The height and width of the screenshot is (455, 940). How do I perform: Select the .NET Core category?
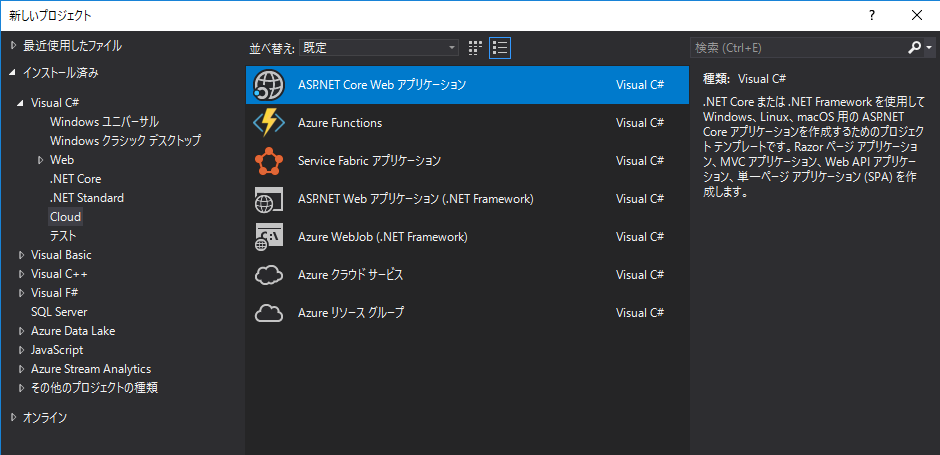coord(76,179)
